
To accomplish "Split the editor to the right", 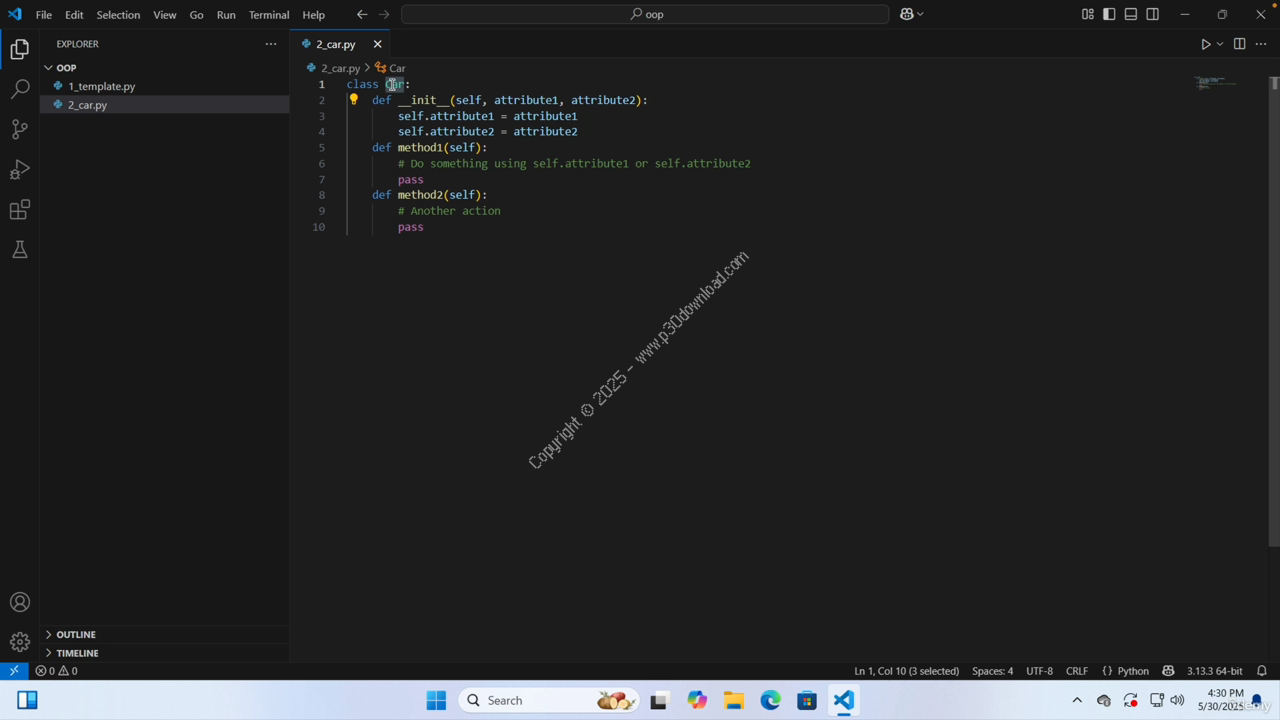I will [x=1239, y=44].
